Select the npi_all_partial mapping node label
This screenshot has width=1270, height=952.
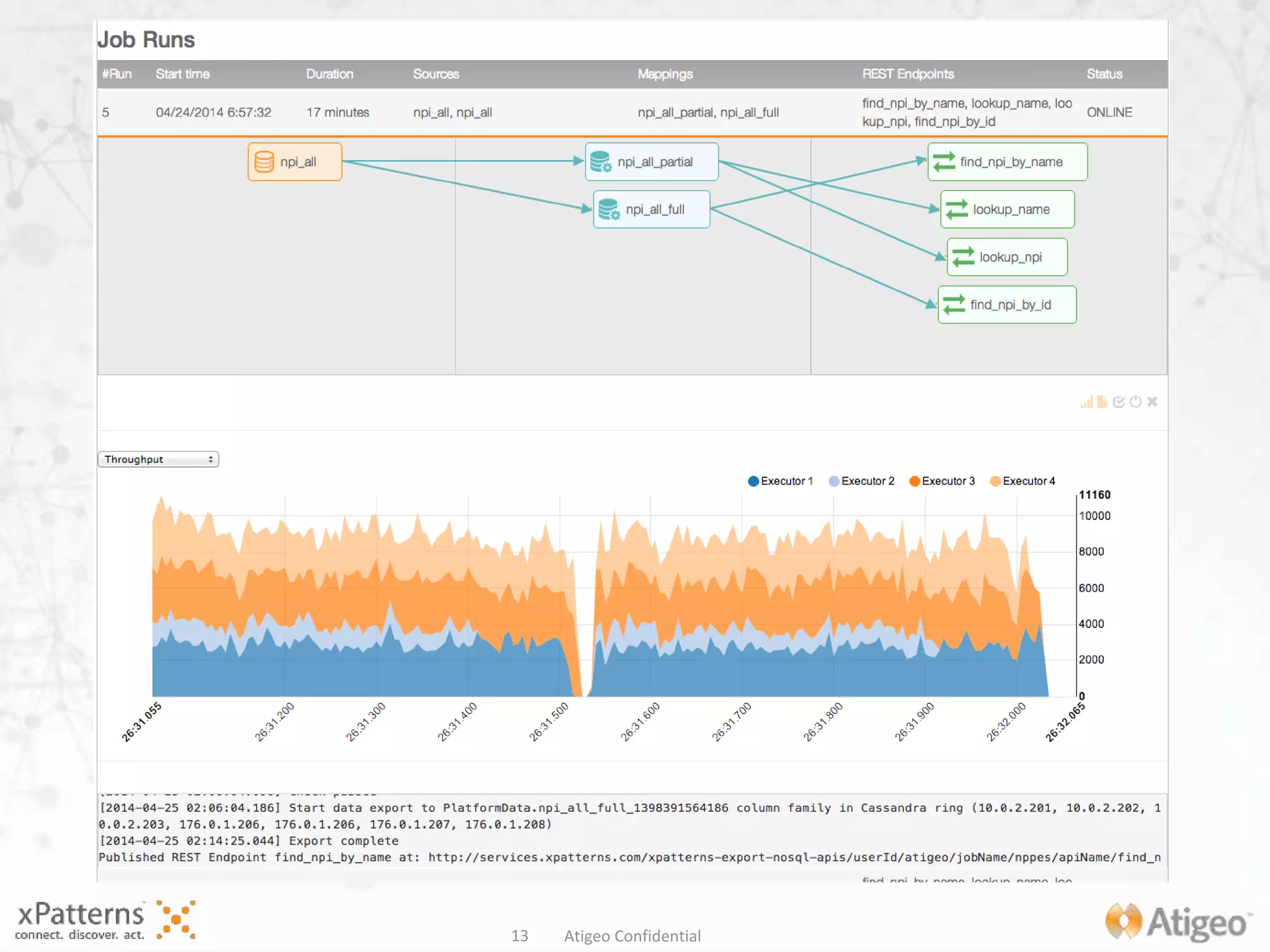point(655,162)
